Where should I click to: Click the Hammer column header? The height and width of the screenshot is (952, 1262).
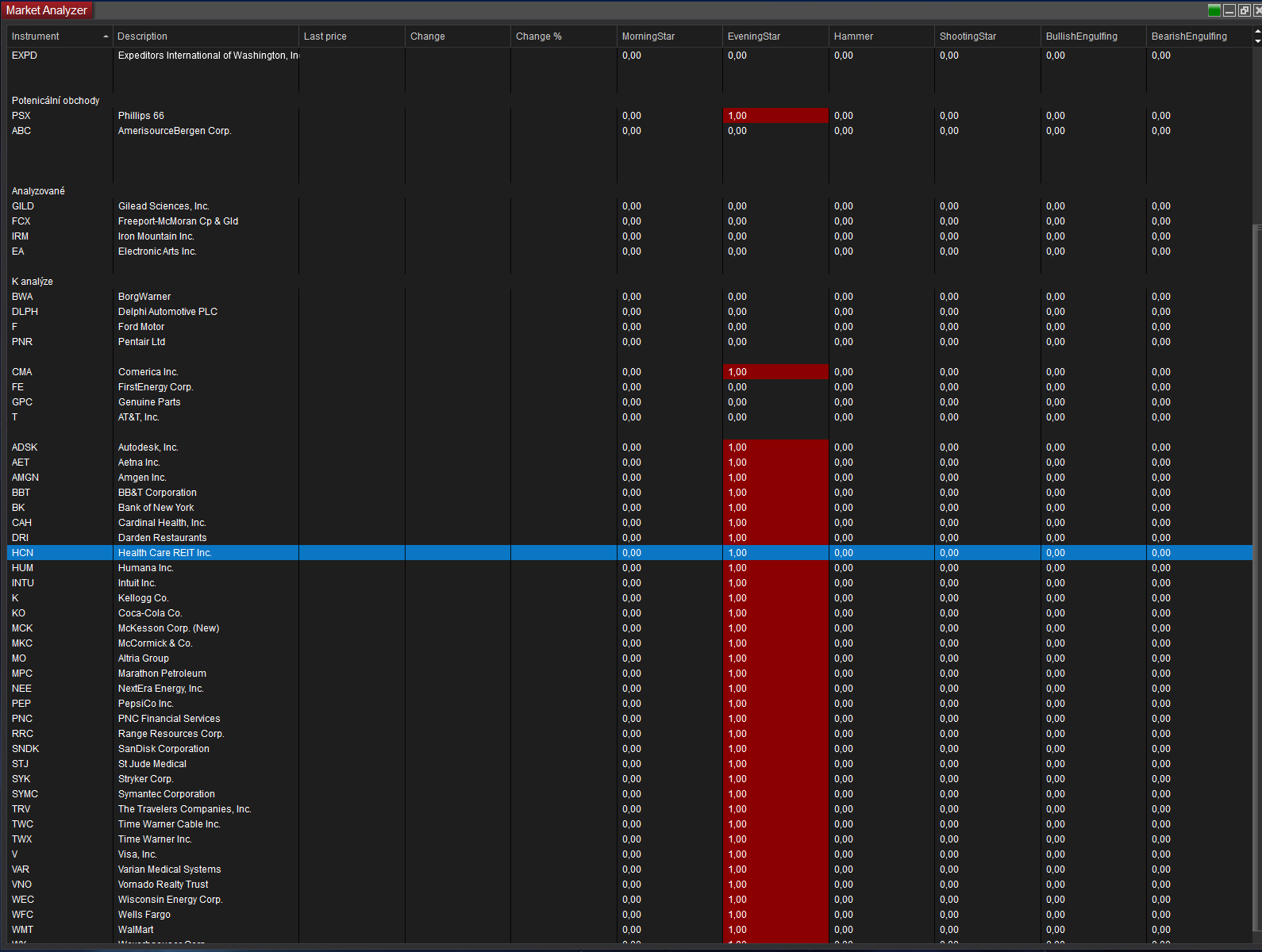[x=882, y=36]
